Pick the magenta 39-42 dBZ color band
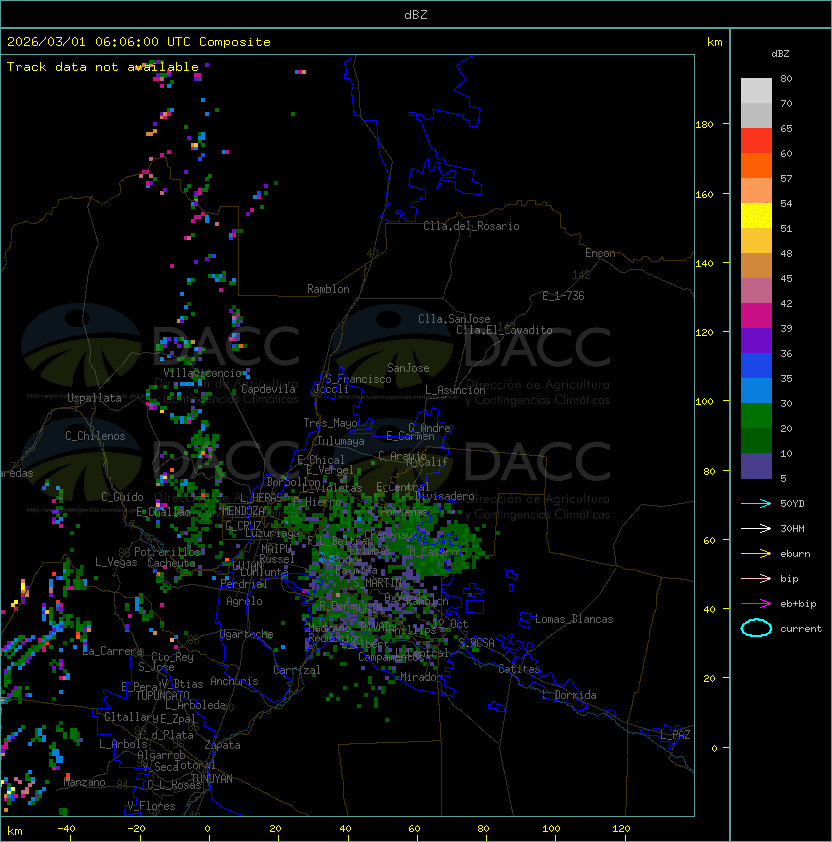This screenshot has width=832, height=842. (756, 316)
